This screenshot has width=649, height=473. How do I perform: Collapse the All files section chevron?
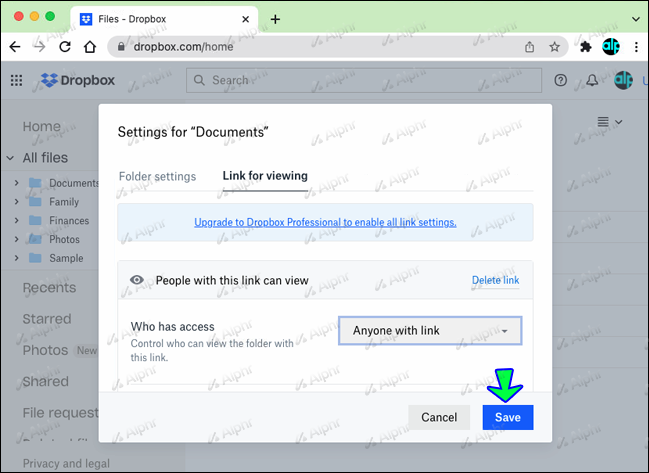[x=10, y=158]
